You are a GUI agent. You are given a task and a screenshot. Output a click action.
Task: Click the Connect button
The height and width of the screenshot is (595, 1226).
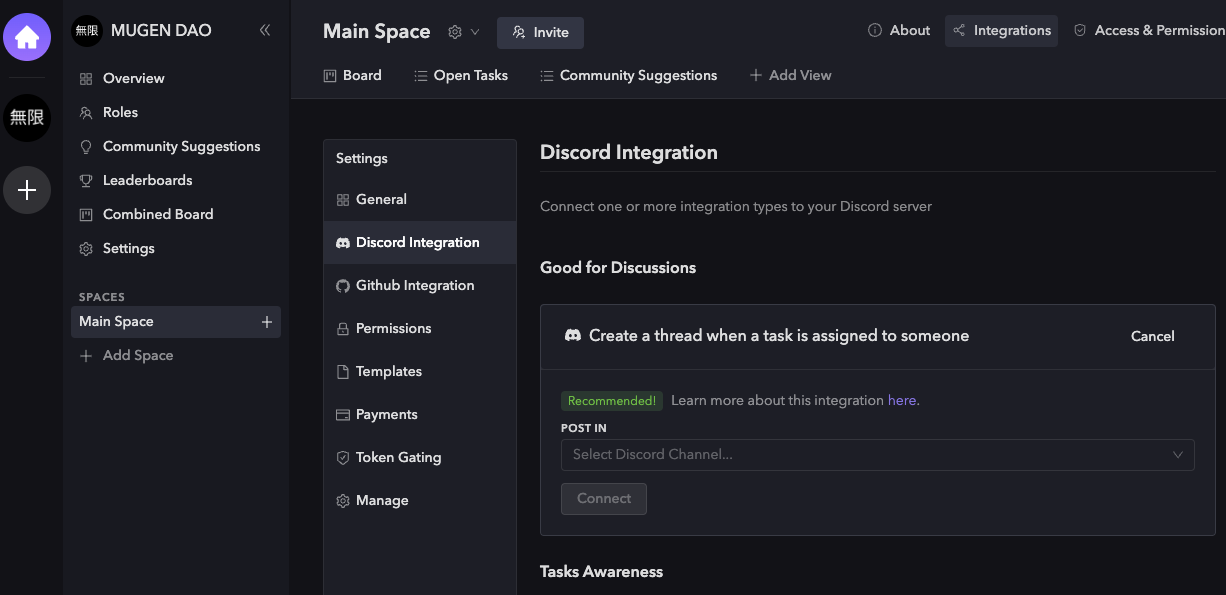point(604,498)
